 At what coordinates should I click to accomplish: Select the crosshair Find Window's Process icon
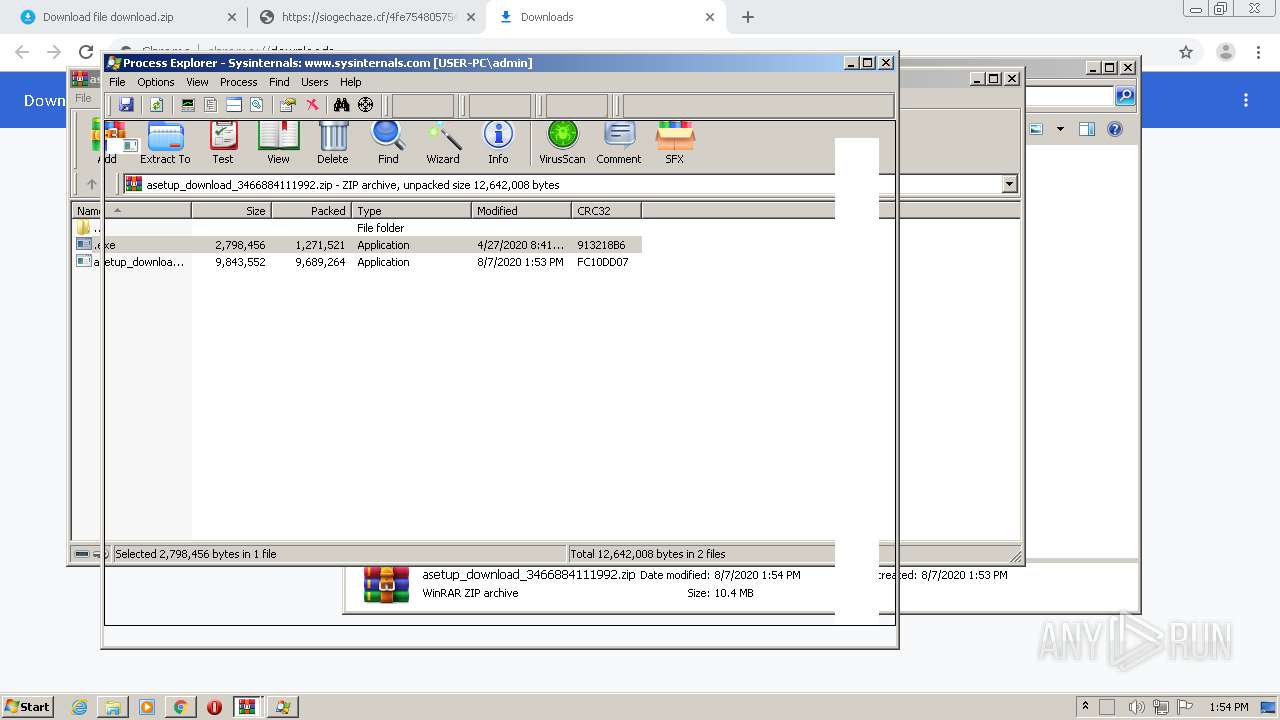point(366,104)
